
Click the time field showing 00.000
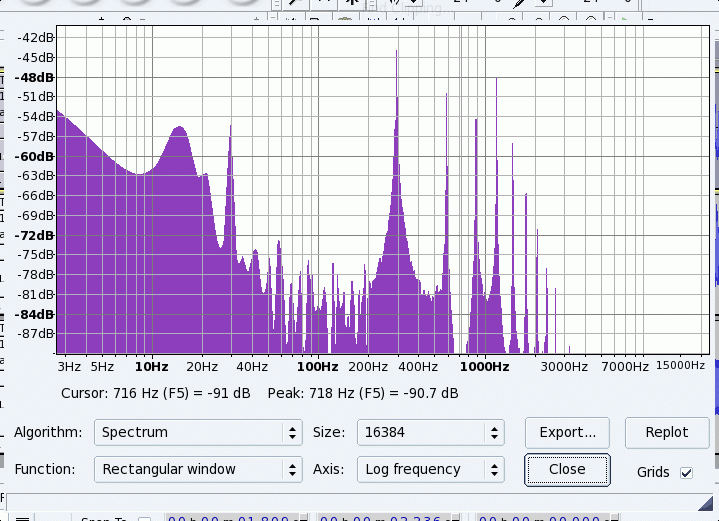545,518
